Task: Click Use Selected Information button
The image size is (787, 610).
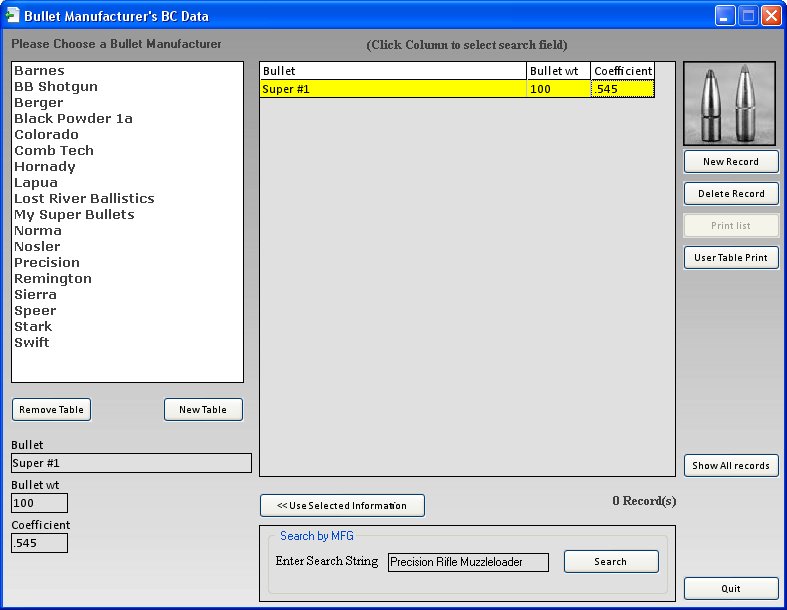Action: coord(342,505)
